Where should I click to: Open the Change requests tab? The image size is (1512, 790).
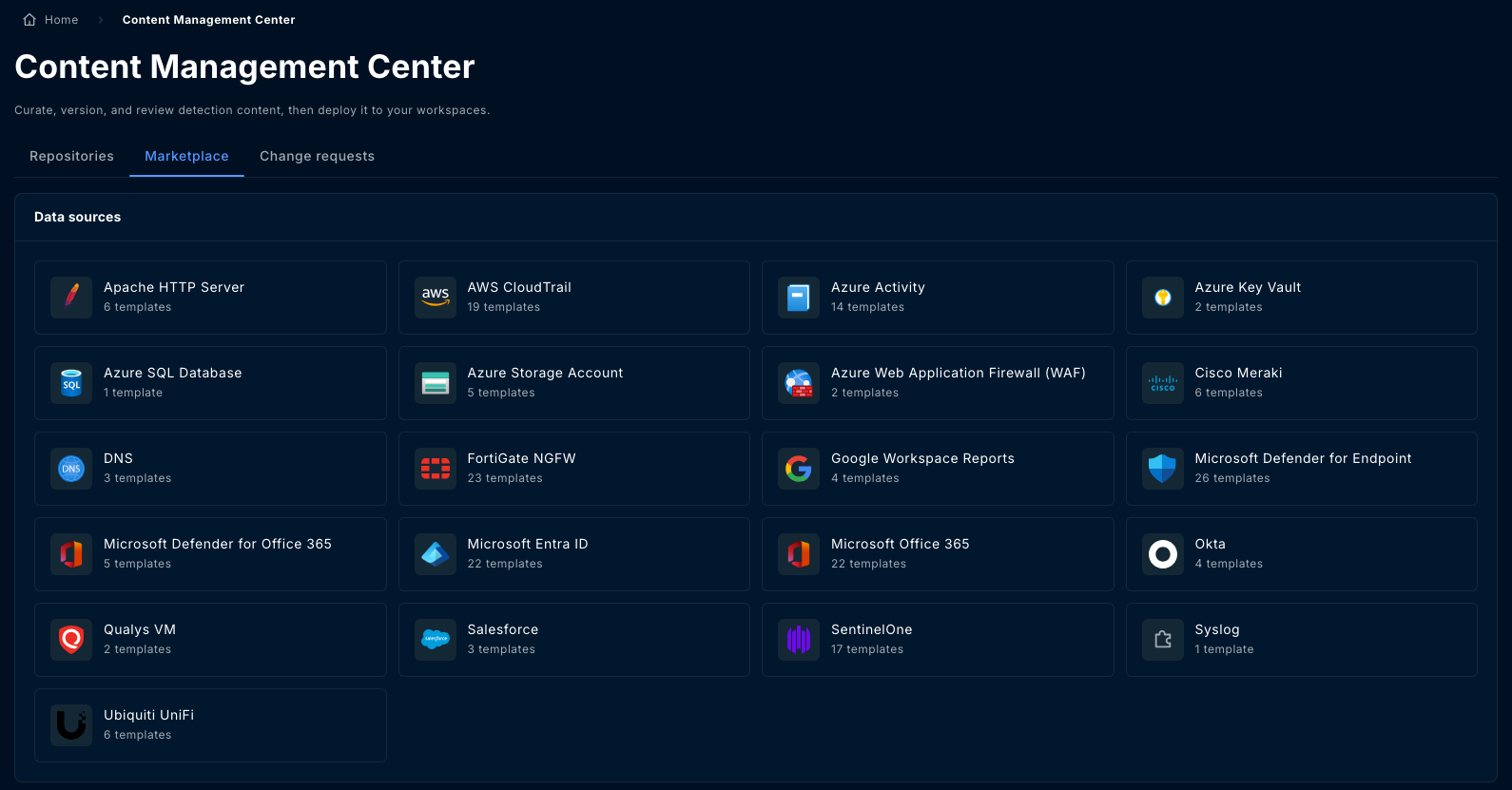(317, 156)
